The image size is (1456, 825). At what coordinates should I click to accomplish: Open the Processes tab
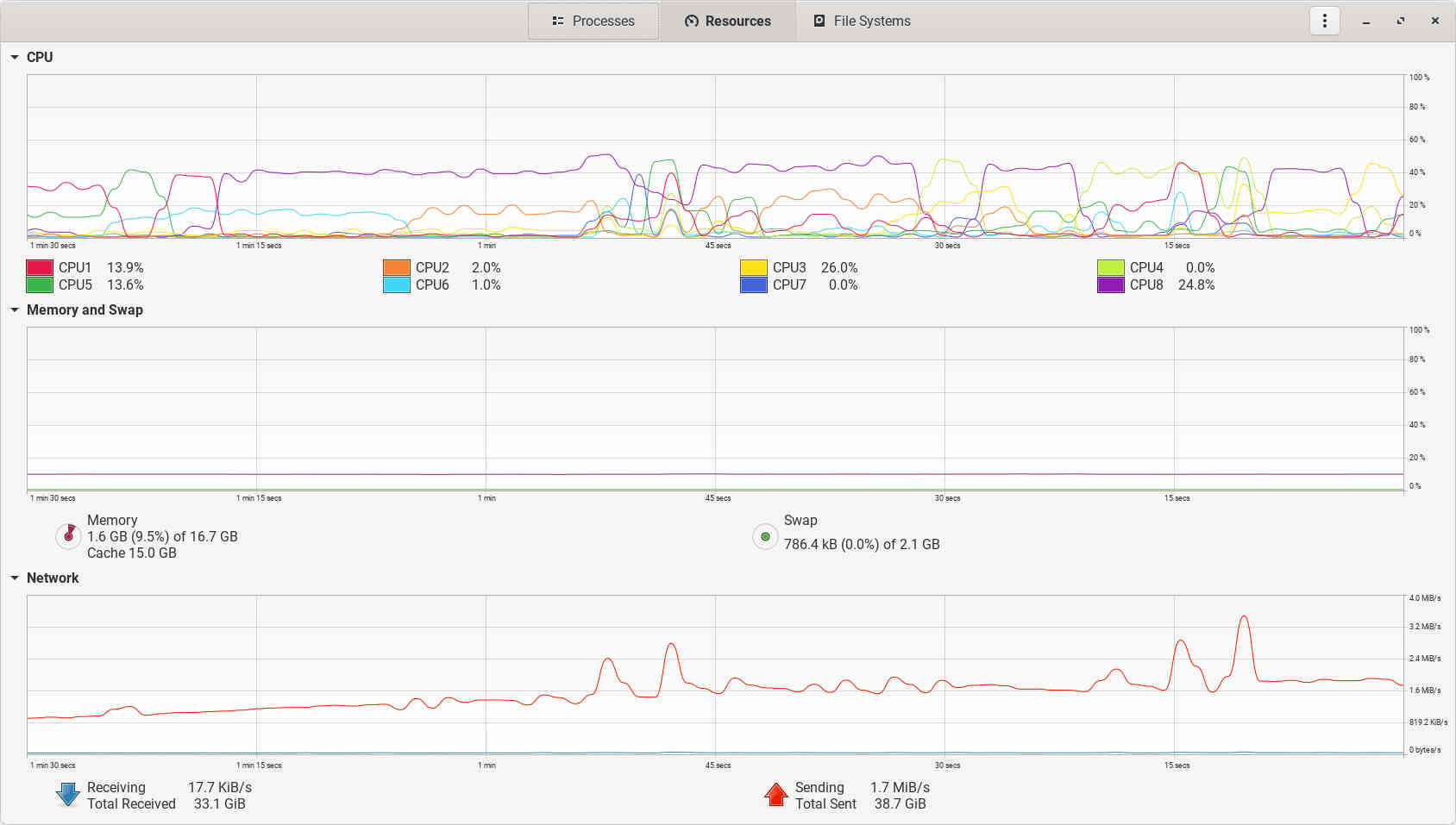pos(593,21)
